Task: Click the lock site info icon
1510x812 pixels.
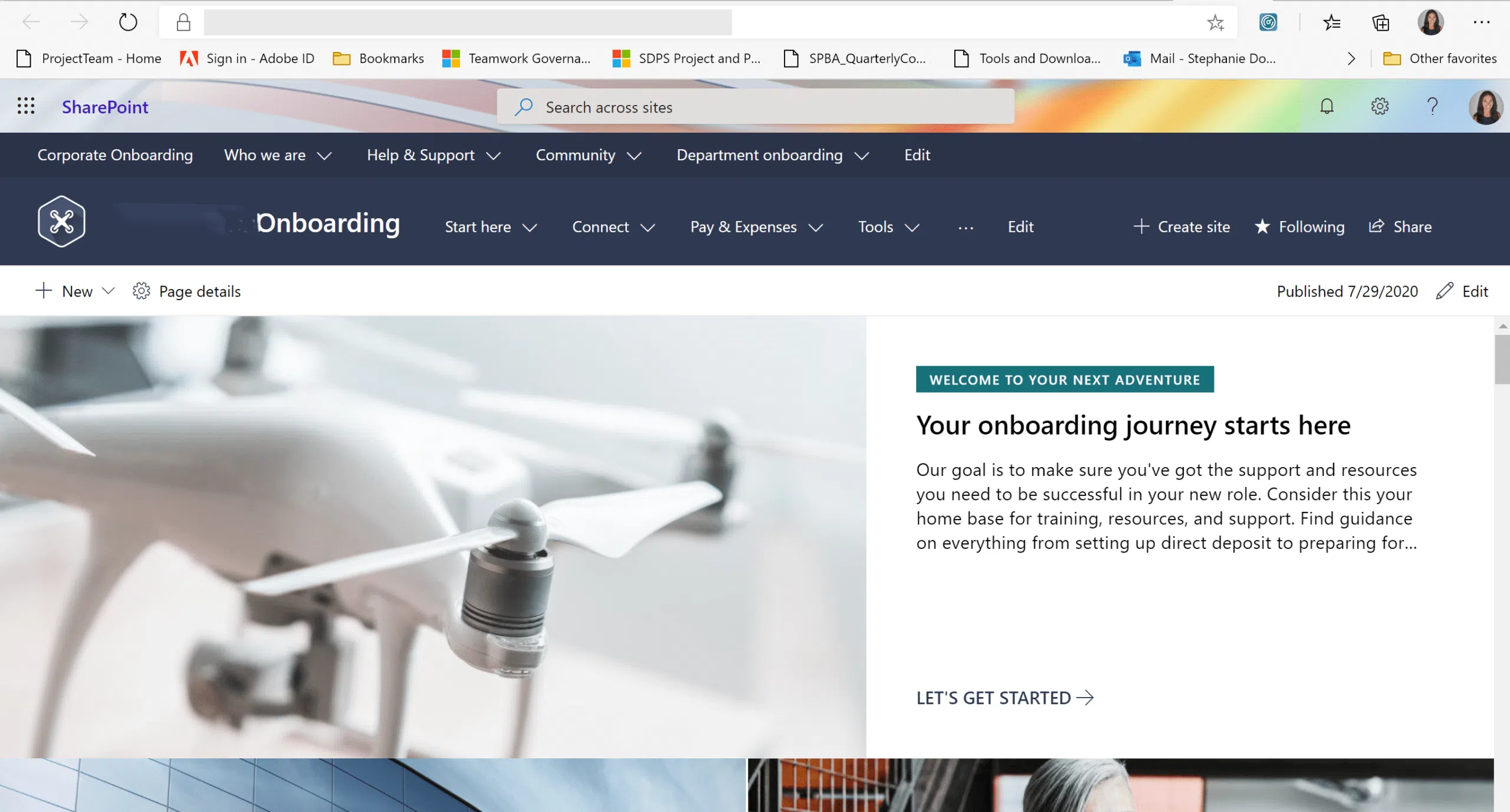Action: [x=183, y=22]
